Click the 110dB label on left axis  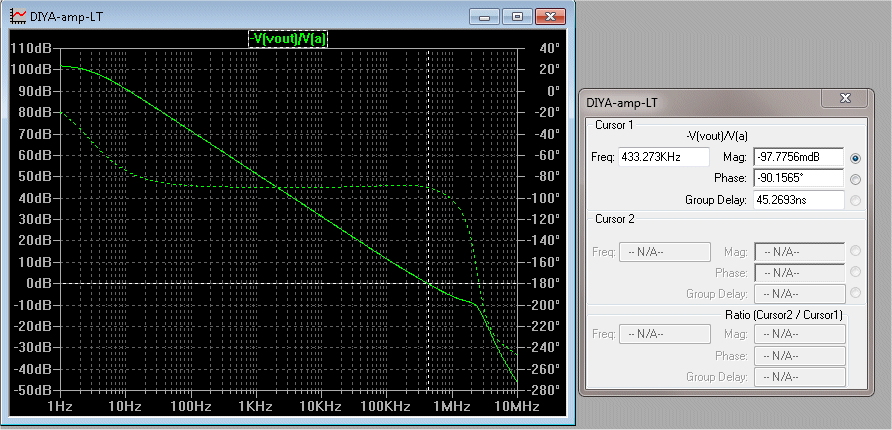coord(32,48)
